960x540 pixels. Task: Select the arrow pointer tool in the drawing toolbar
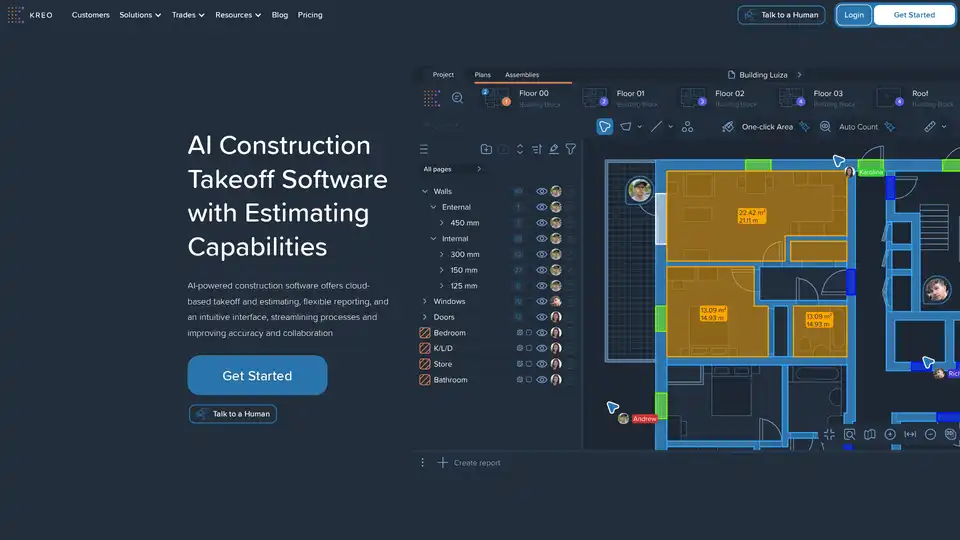click(x=605, y=127)
